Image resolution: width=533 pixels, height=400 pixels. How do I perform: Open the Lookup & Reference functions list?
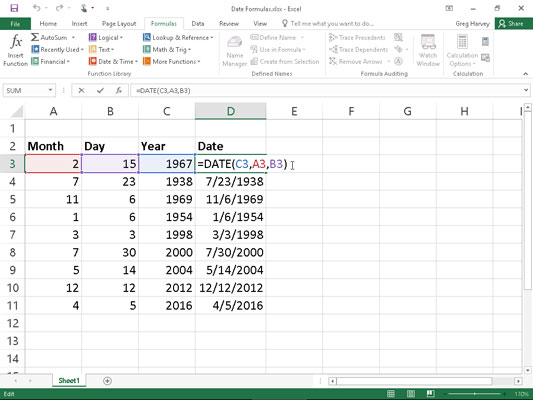click(x=178, y=37)
